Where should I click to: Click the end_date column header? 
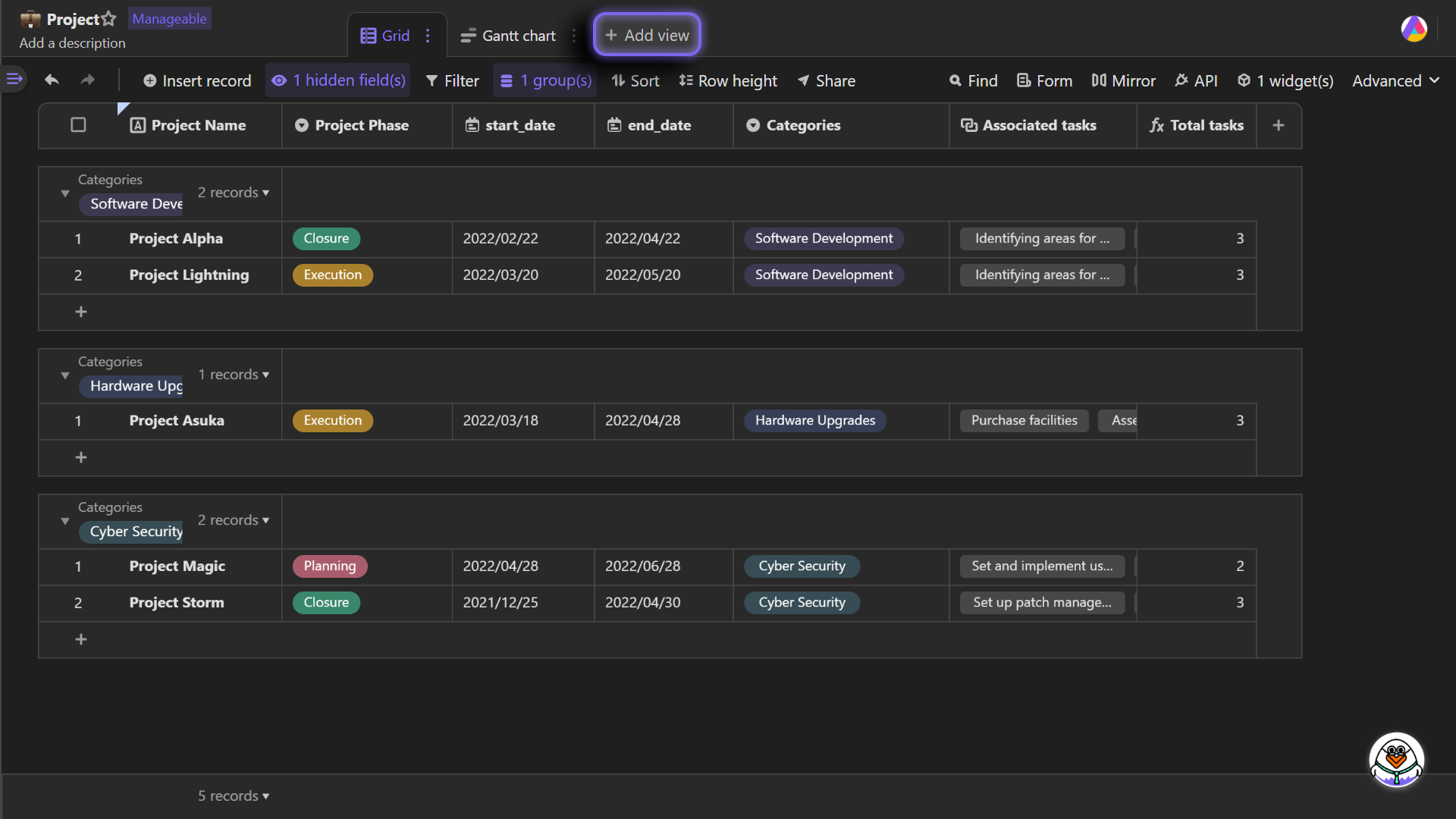664,125
